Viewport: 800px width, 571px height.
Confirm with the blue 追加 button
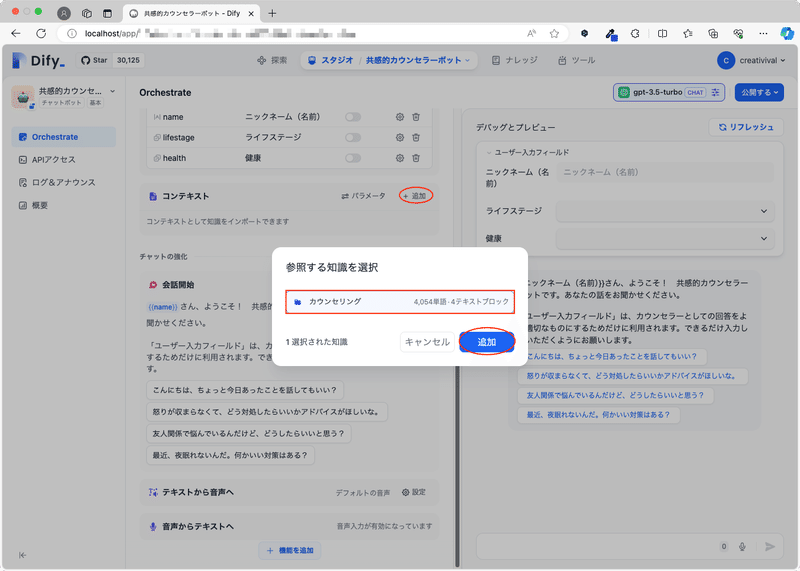point(487,342)
